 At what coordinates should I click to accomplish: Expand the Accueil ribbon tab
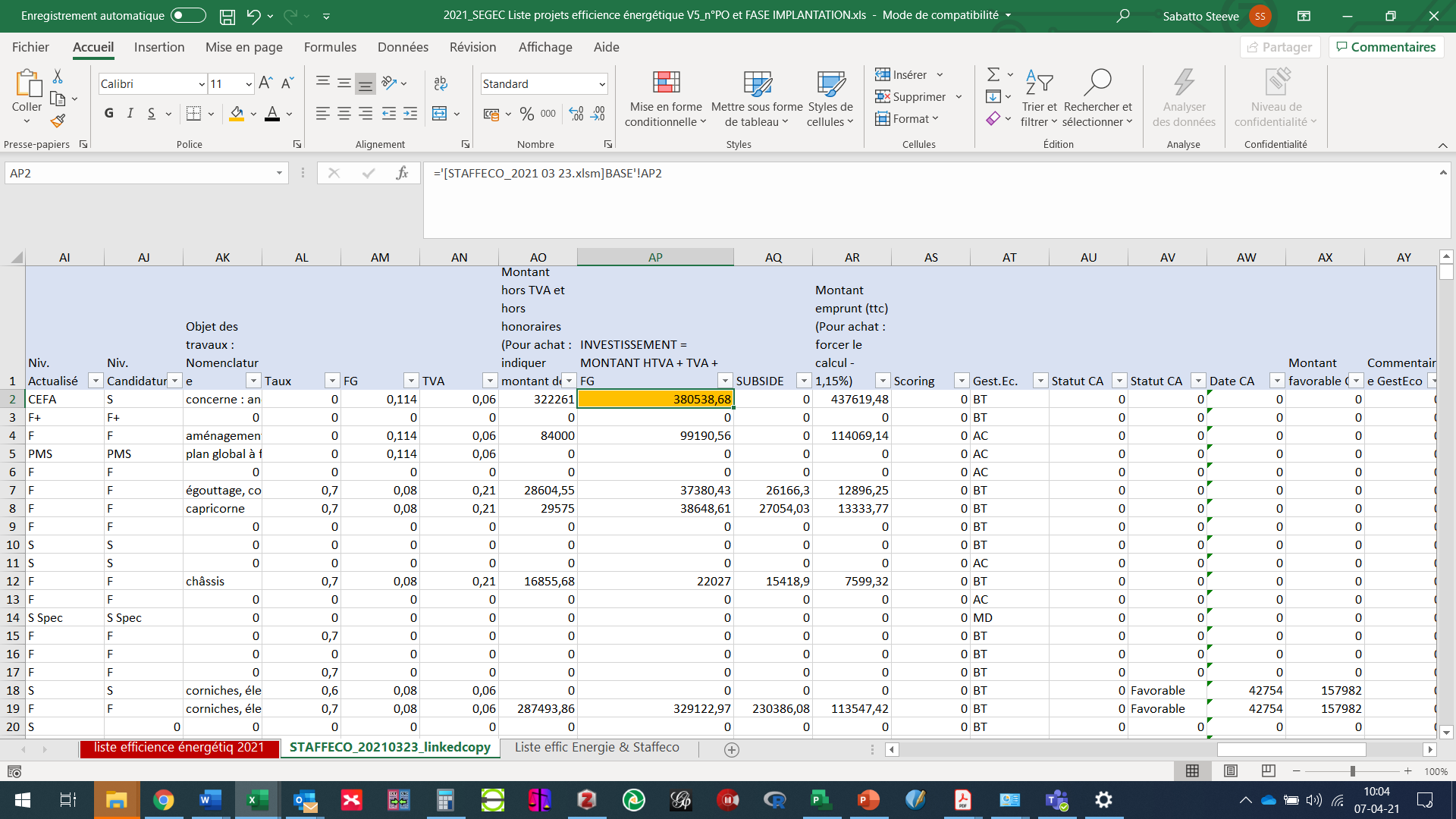tap(95, 48)
